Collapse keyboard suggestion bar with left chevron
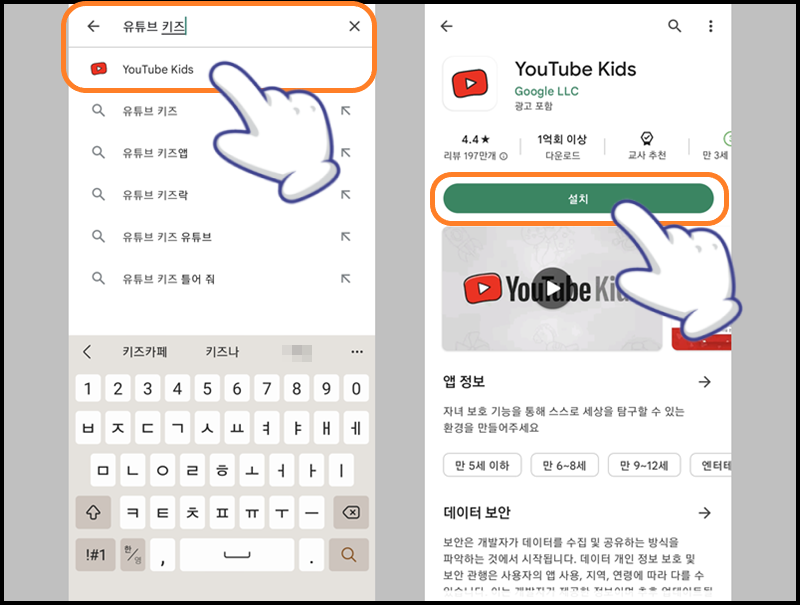Image resolution: width=800 pixels, height=605 pixels. coord(87,351)
